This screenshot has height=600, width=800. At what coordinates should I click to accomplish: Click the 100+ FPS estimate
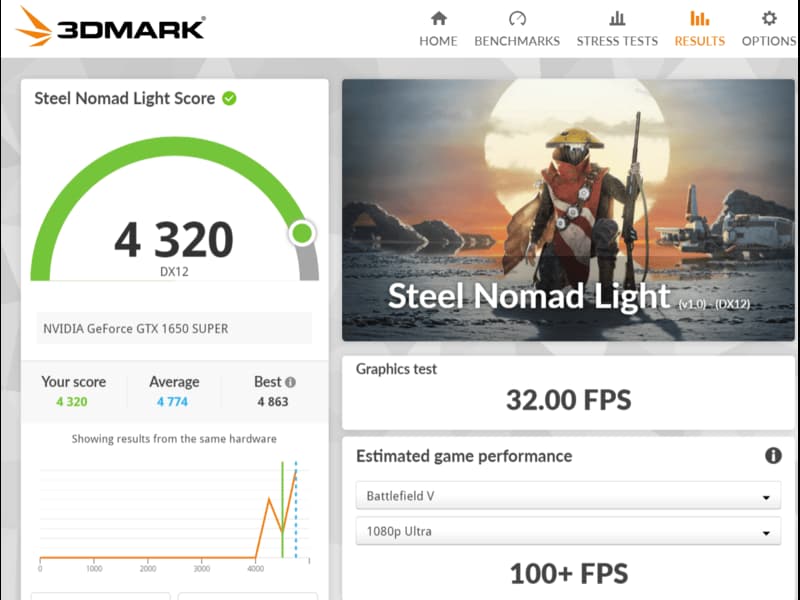[x=568, y=573]
